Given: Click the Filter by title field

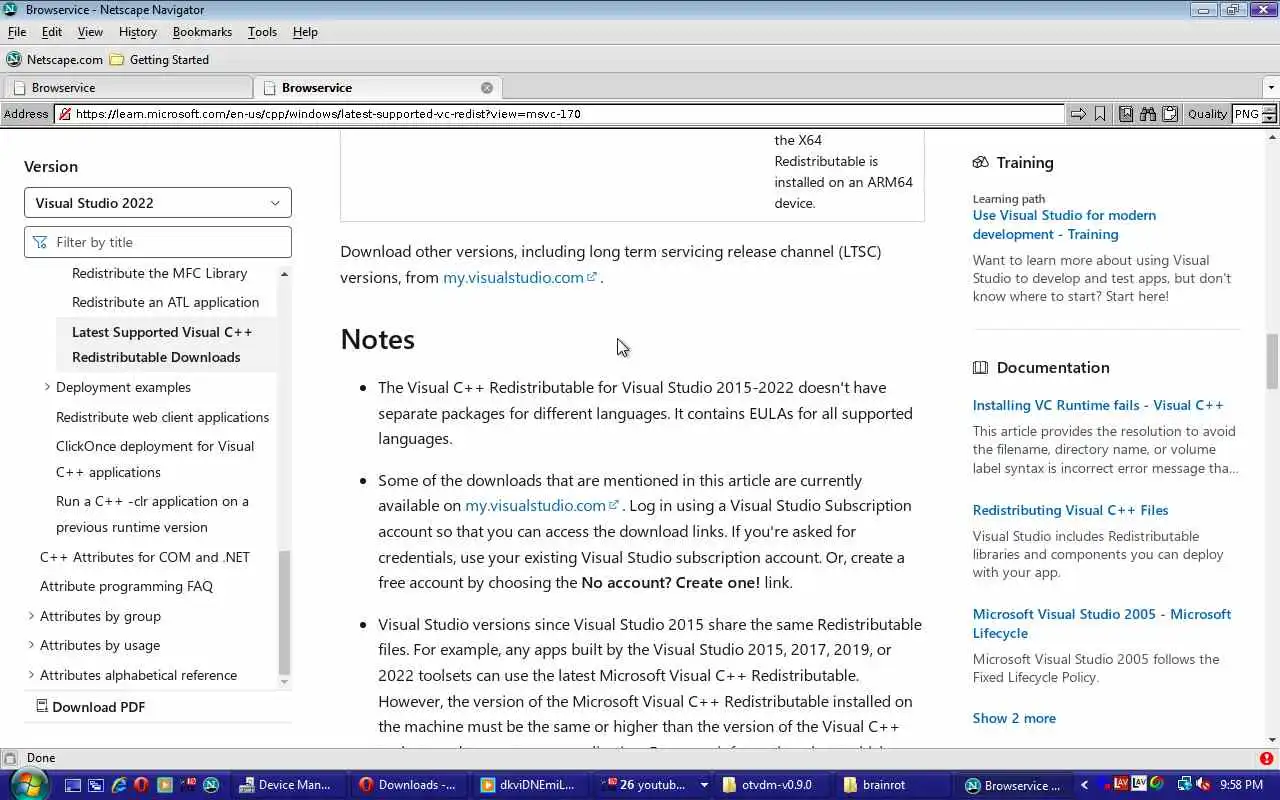Looking at the screenshot, I should (158, 242).
